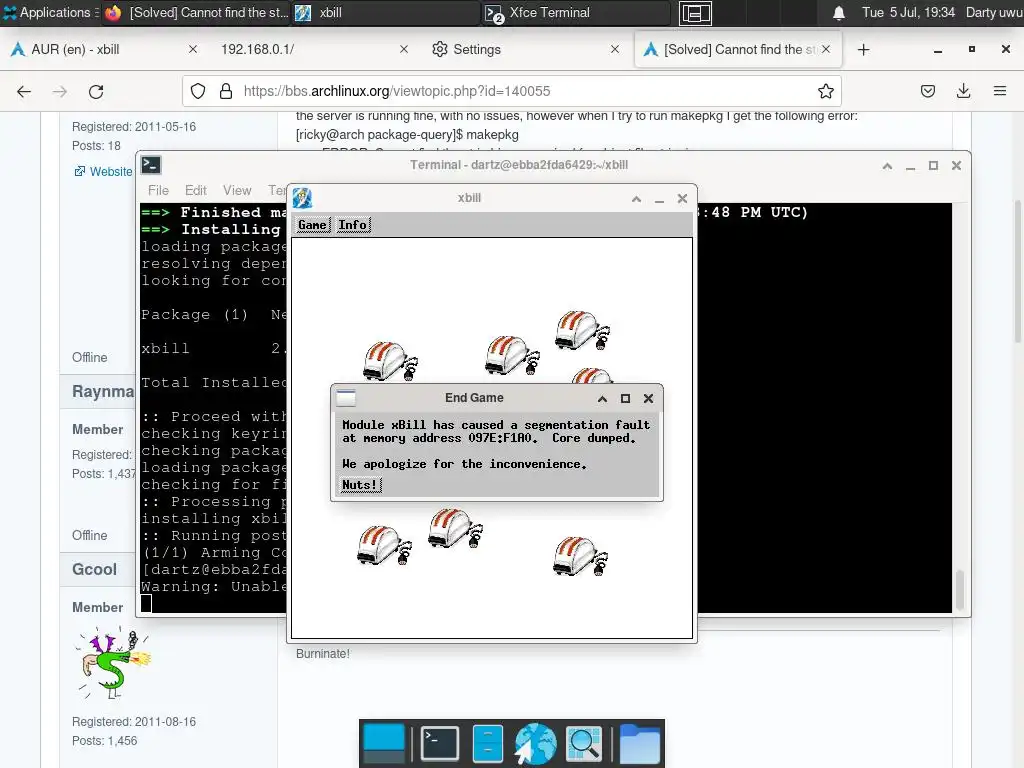The height and width of the screenshot is (768, 1024).
Task: Switch to xbill task in top panel
Action: coord(385,12)
